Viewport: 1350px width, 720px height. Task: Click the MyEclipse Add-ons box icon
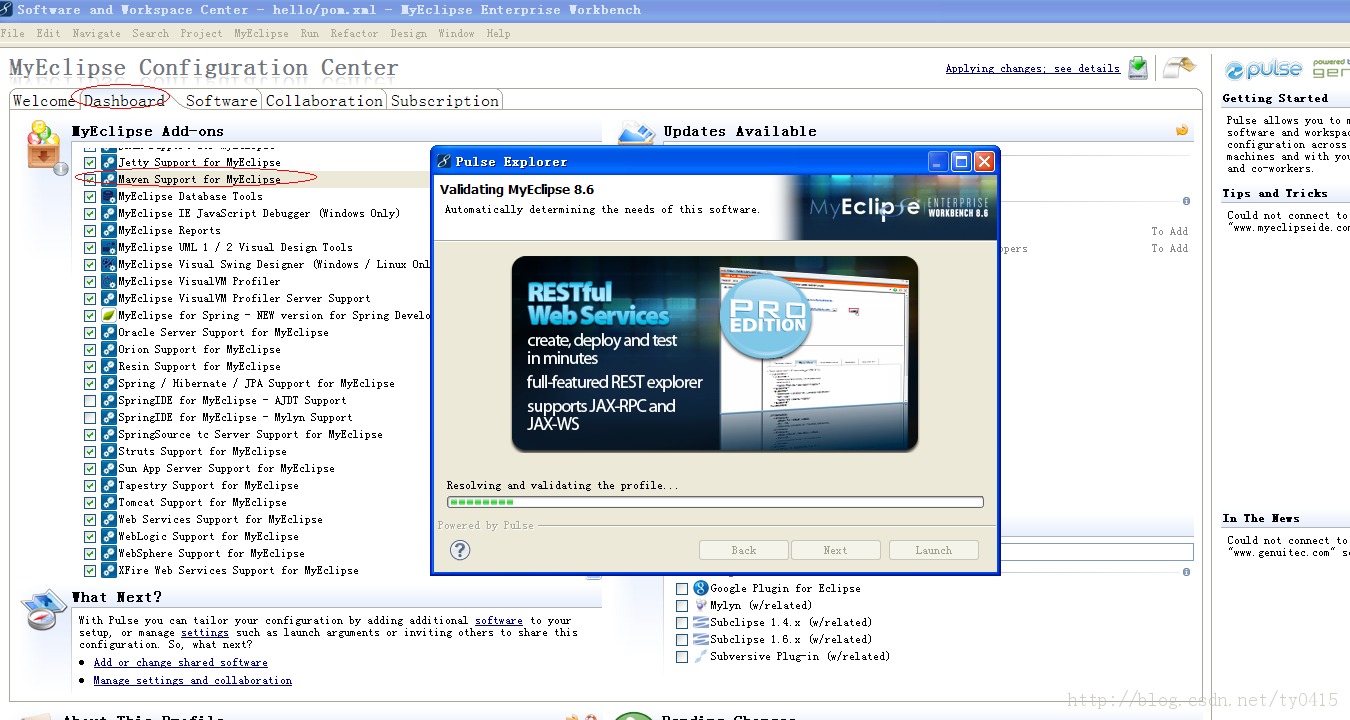(43, 146)
